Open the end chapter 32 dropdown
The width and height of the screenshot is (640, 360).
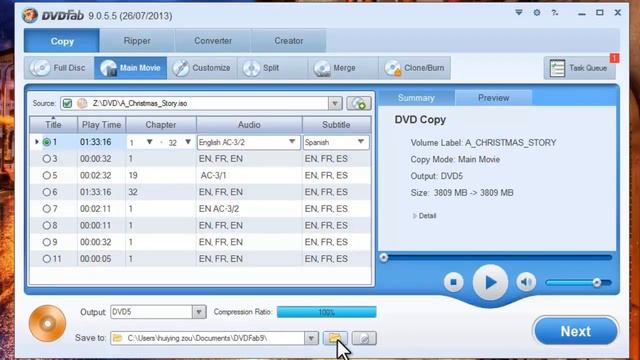tap(188, 142)
